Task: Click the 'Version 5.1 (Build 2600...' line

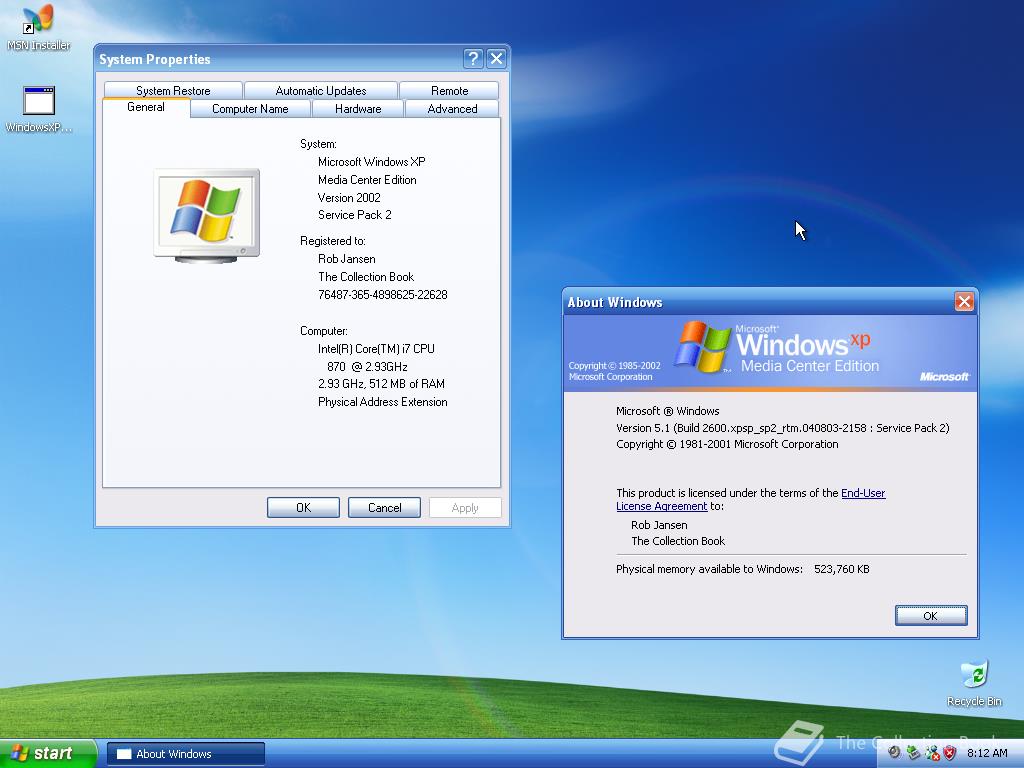Action: tap(782, 428)
